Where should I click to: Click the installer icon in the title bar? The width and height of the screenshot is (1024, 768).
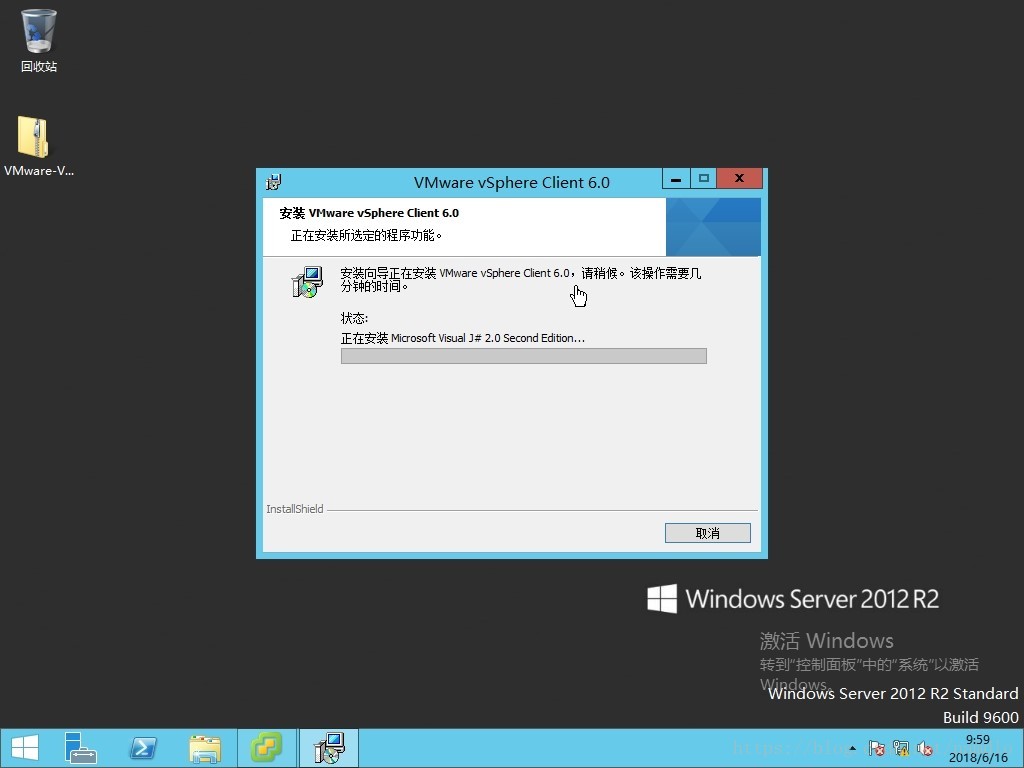274,182
